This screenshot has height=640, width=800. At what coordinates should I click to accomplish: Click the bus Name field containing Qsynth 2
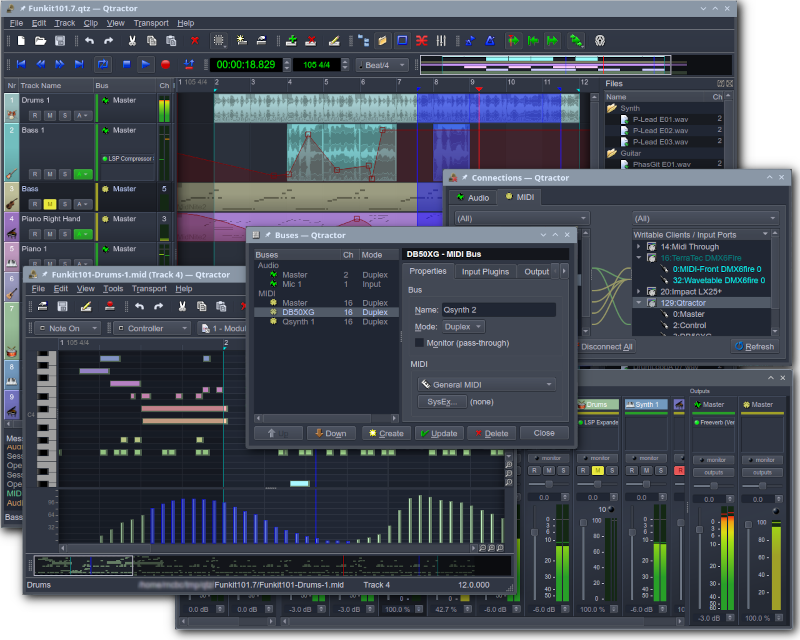pyautogui.click(x=498, y=310)
